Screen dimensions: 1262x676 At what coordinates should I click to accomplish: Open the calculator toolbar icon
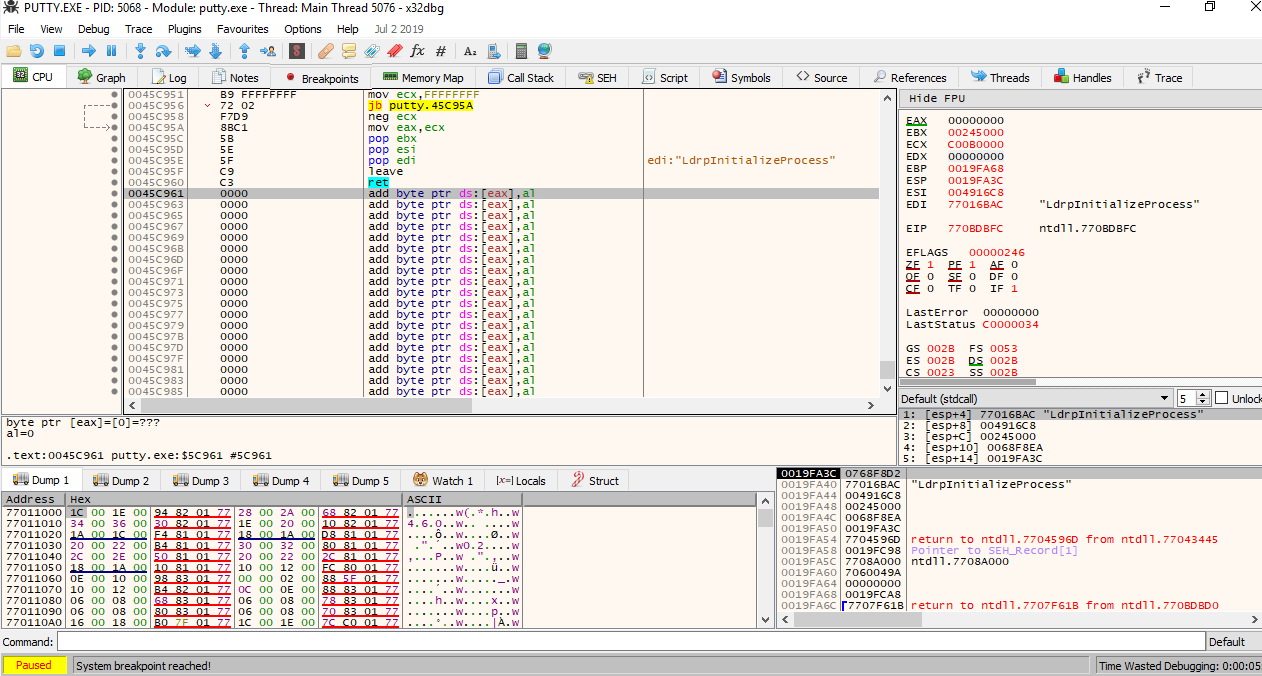[521, 51]
